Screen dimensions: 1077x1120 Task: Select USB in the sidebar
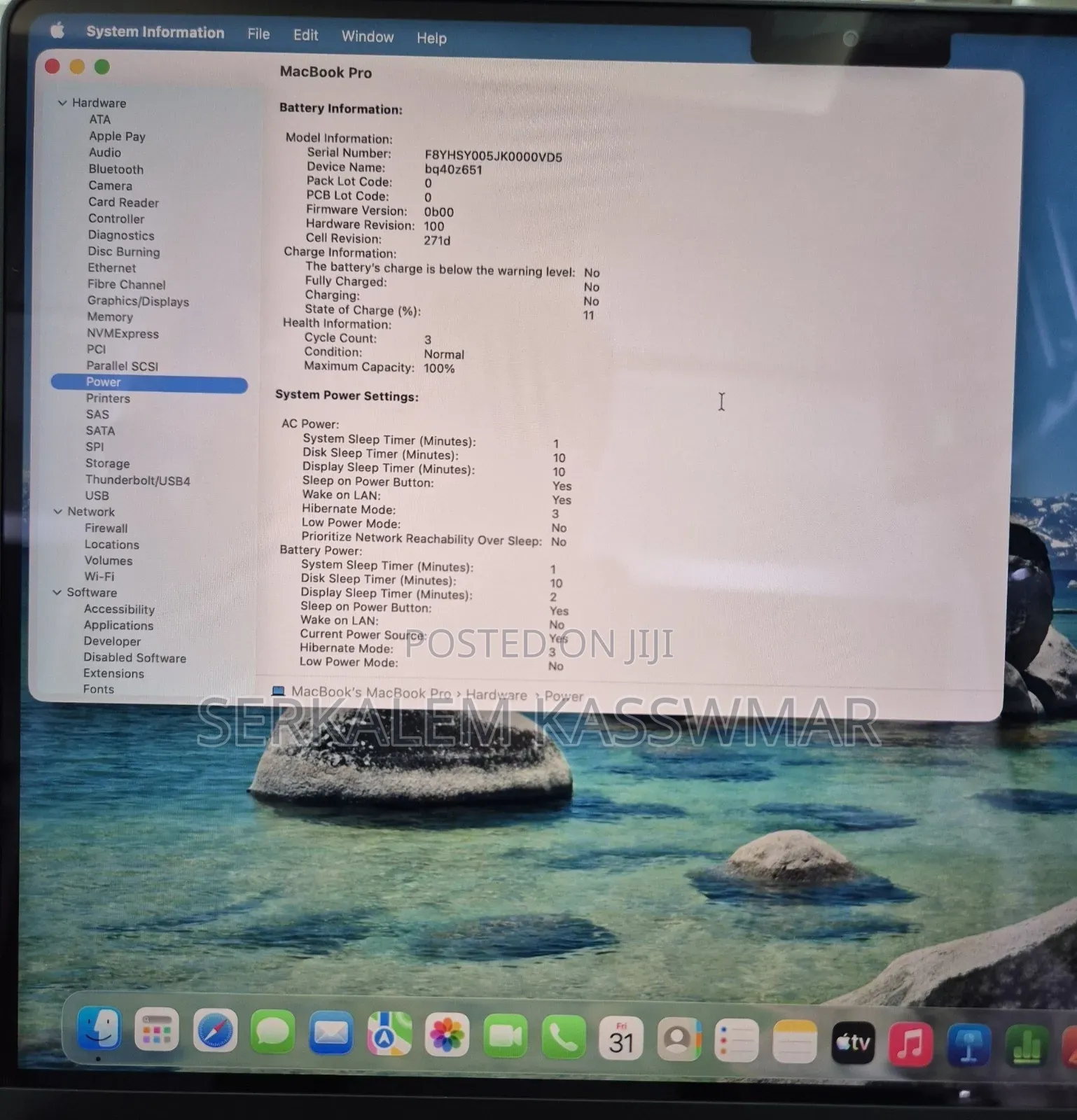point(97,496)
